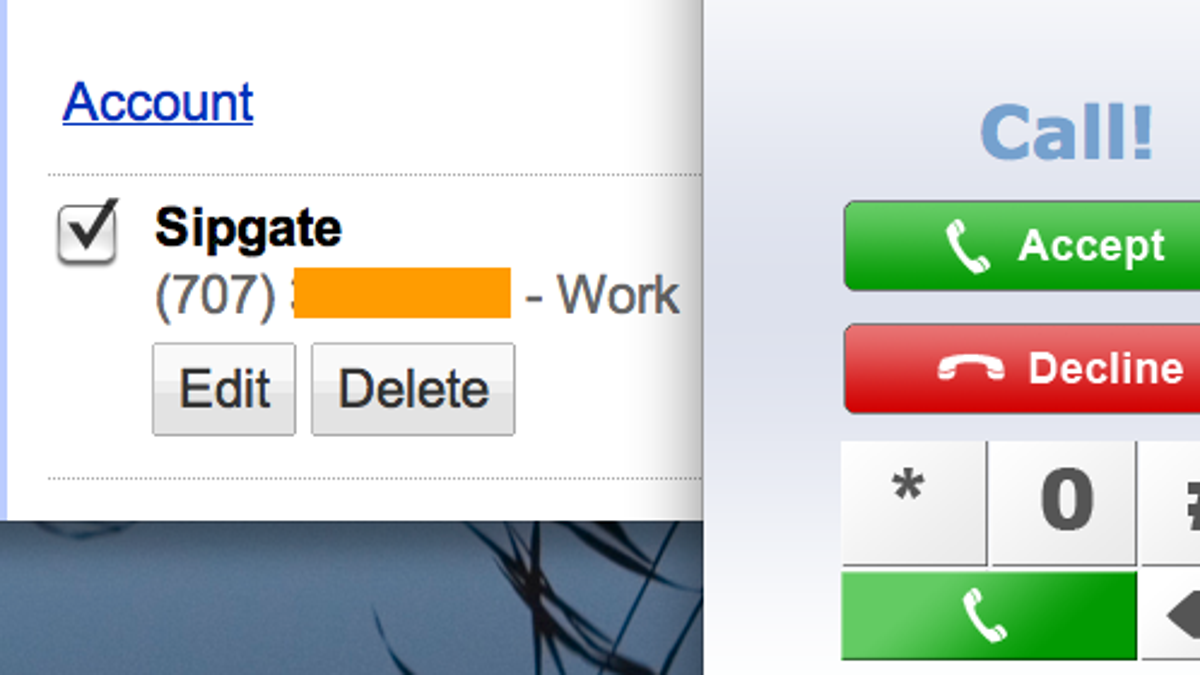Select the bold Sipgate phone name
The image size is (1200, 675).
point(248,229)
